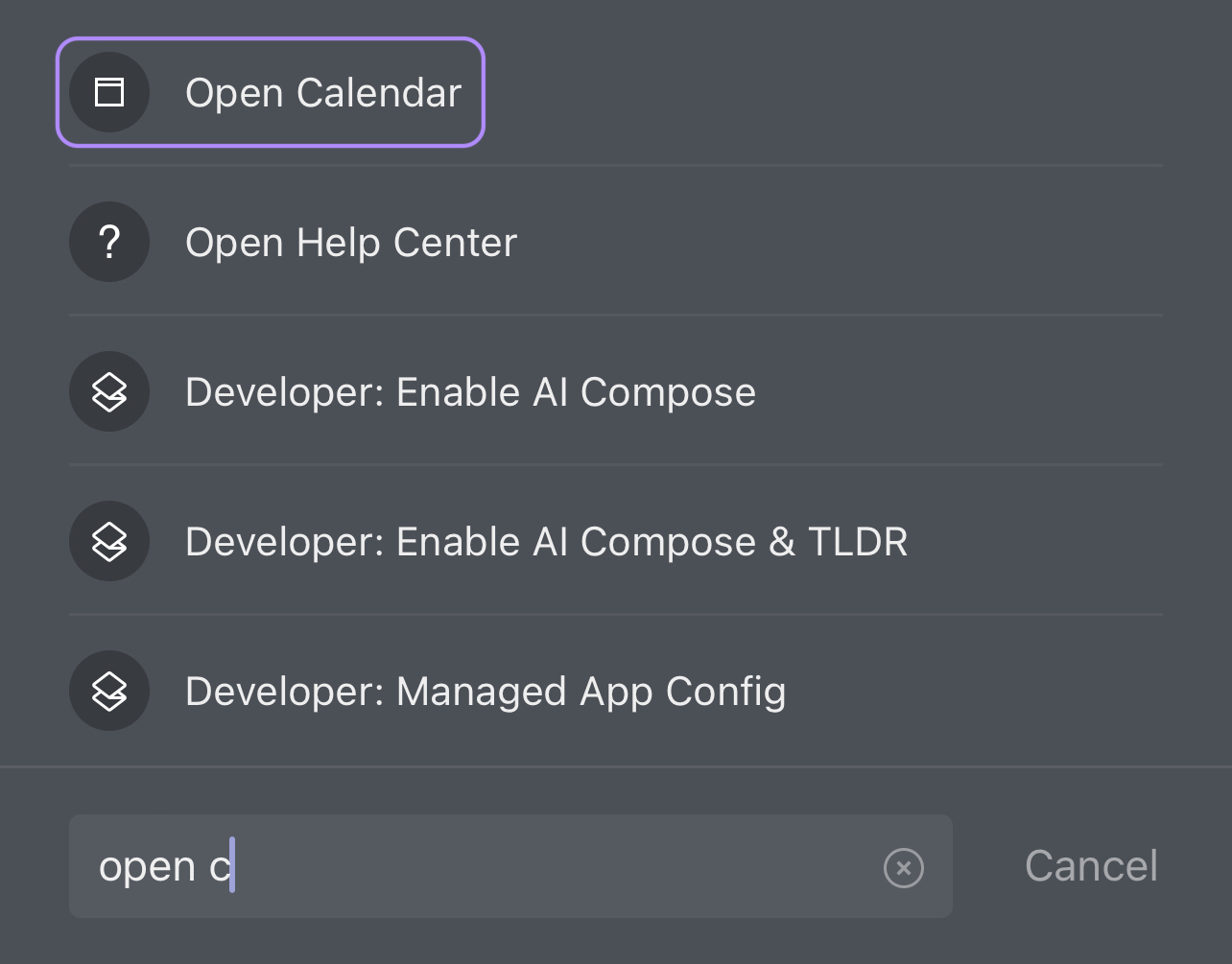Click the calendar icon beside Open Calendar
Screen dimensions: 1232x964
[x=109, y=92]
